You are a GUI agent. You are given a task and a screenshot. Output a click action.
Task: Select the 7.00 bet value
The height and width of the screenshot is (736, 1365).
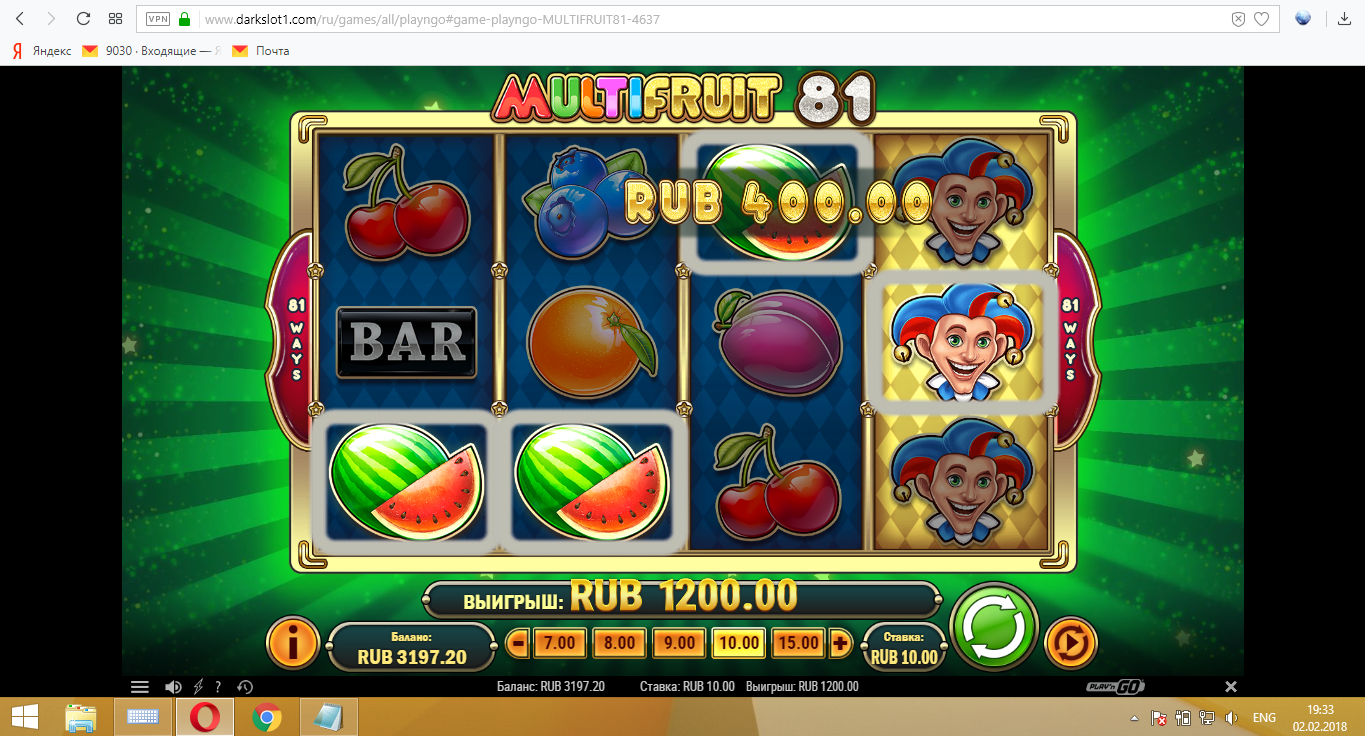click(559, 643)
